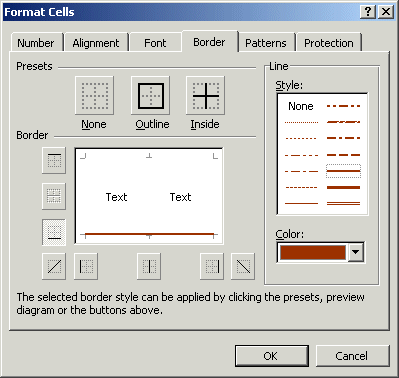Image resolution: width=399 pixels, height=378 pixels.
Task: Switch to the Number tab
Action: [x=36, y=43]
